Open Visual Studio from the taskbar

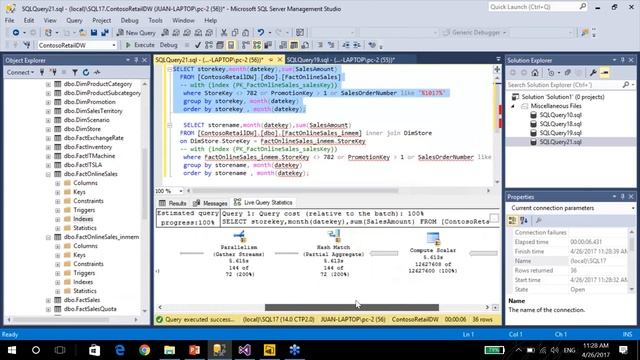tap(244, 350)
